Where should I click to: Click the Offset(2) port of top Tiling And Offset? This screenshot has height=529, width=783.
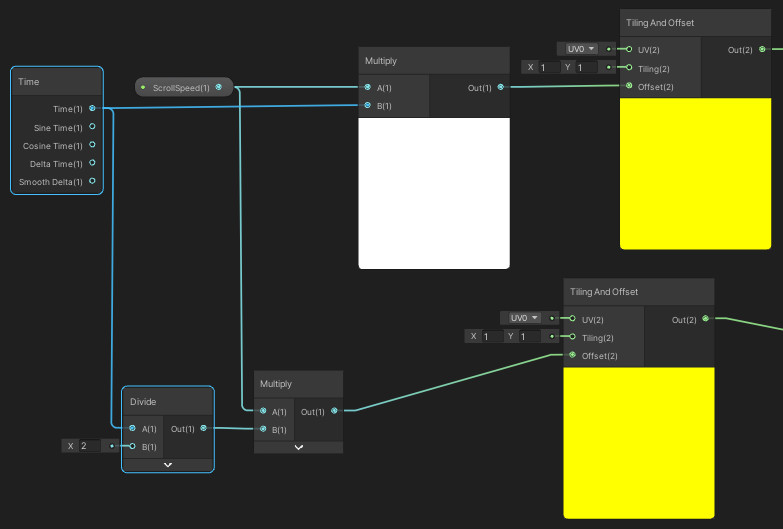click(629, 86)
